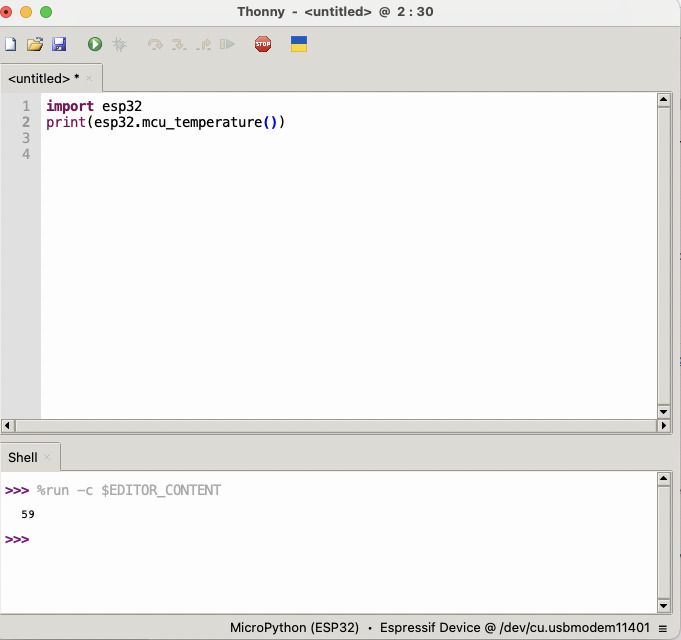Open the interpreter menu icon in the status bar

662,628
